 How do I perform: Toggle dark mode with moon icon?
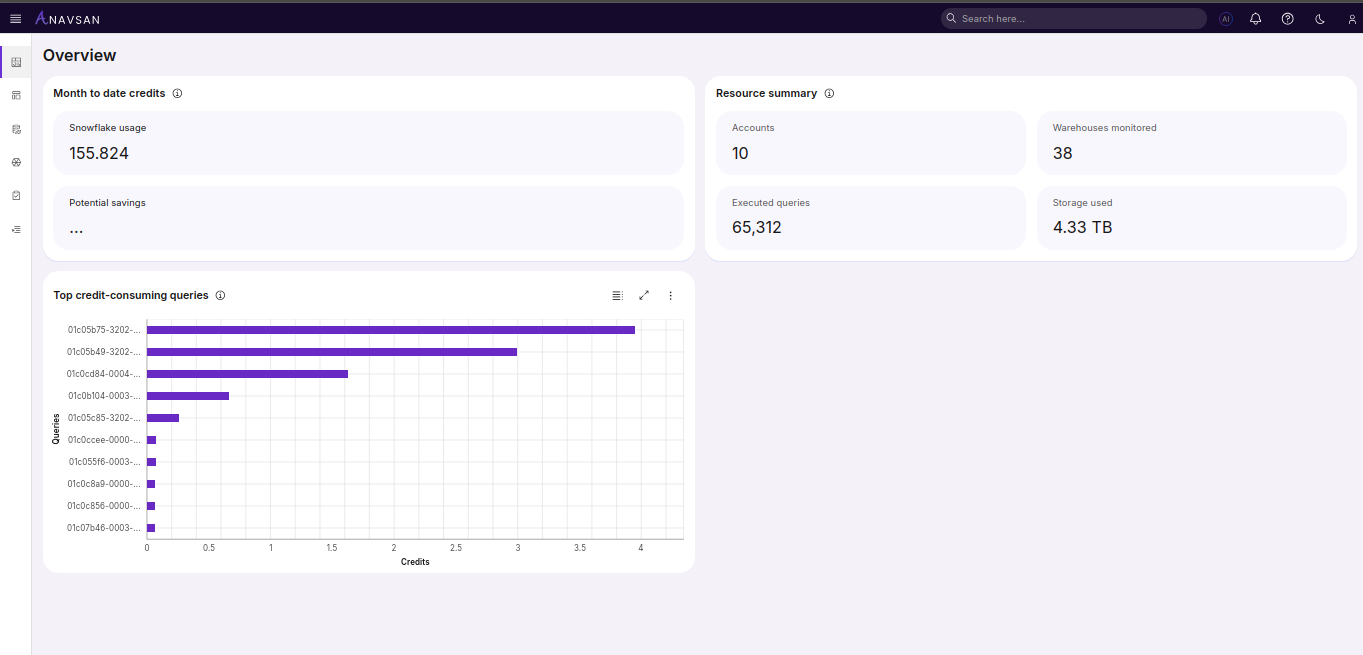coord(1319,19)
